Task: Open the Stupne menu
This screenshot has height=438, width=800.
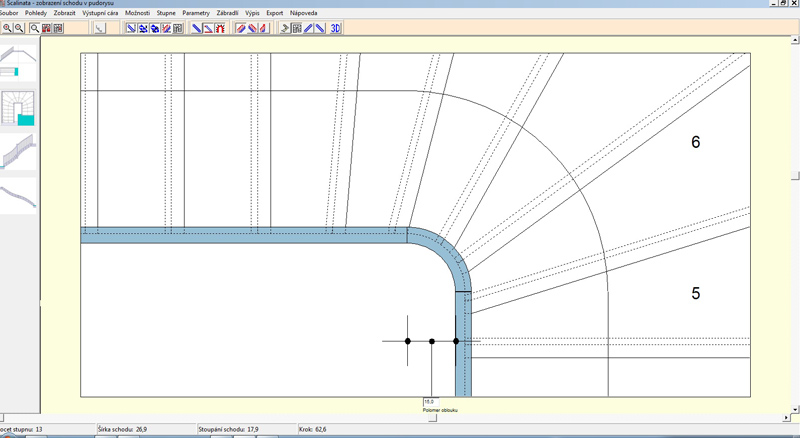Action: pos(166,13)
